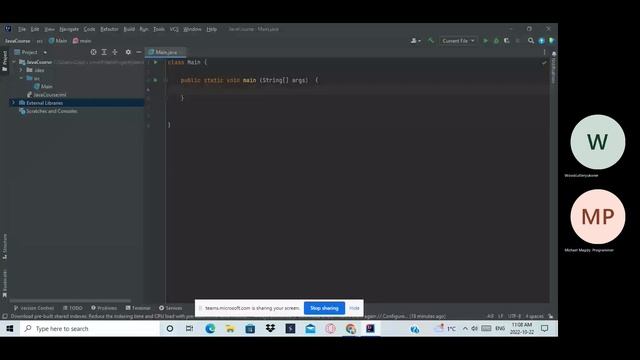
Task: Toggle the Project tool window side tab
Action: (4, 61)
